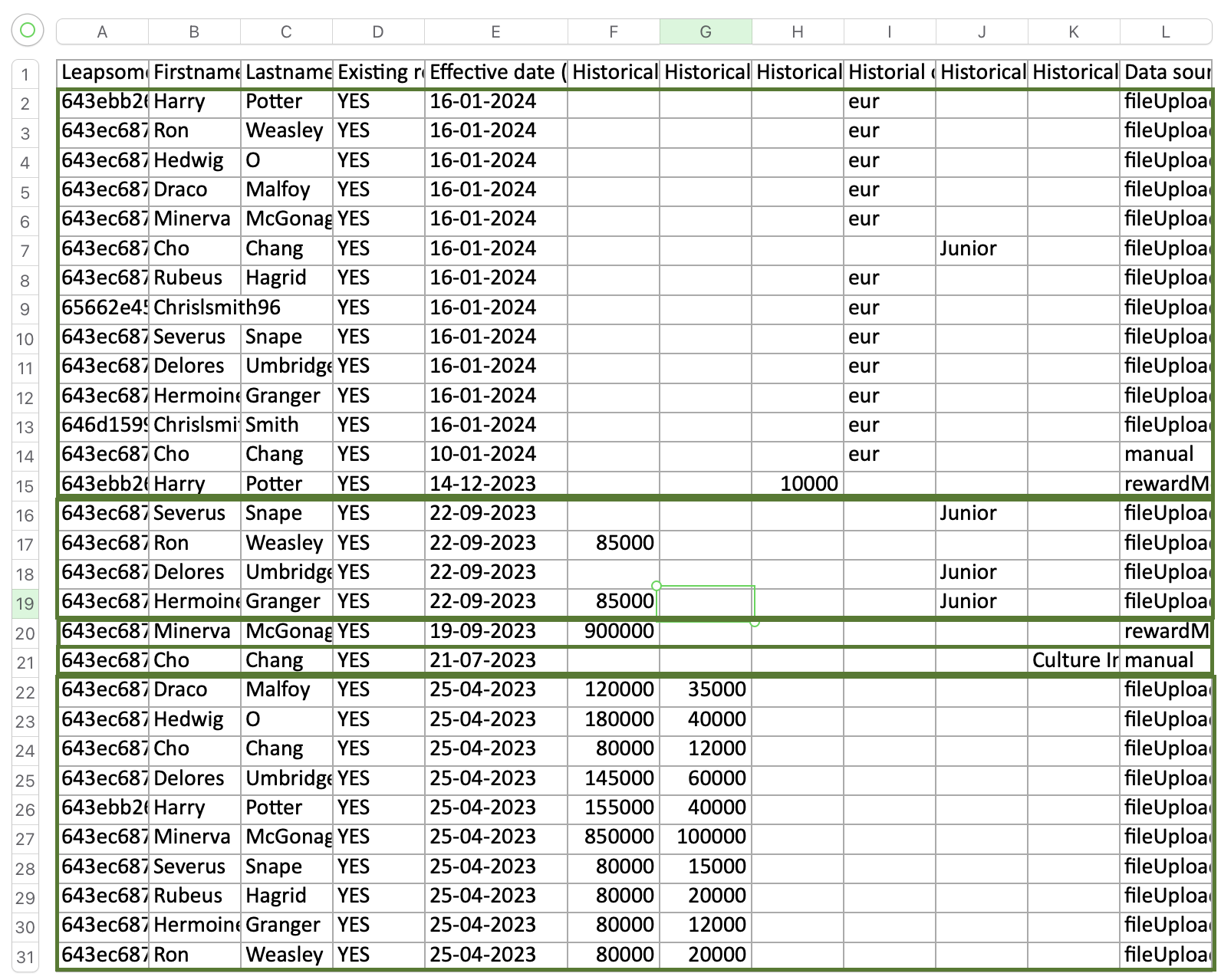Select the column L header
The height and width of the screenshot is (980, 1221).
click(1165, 32)
